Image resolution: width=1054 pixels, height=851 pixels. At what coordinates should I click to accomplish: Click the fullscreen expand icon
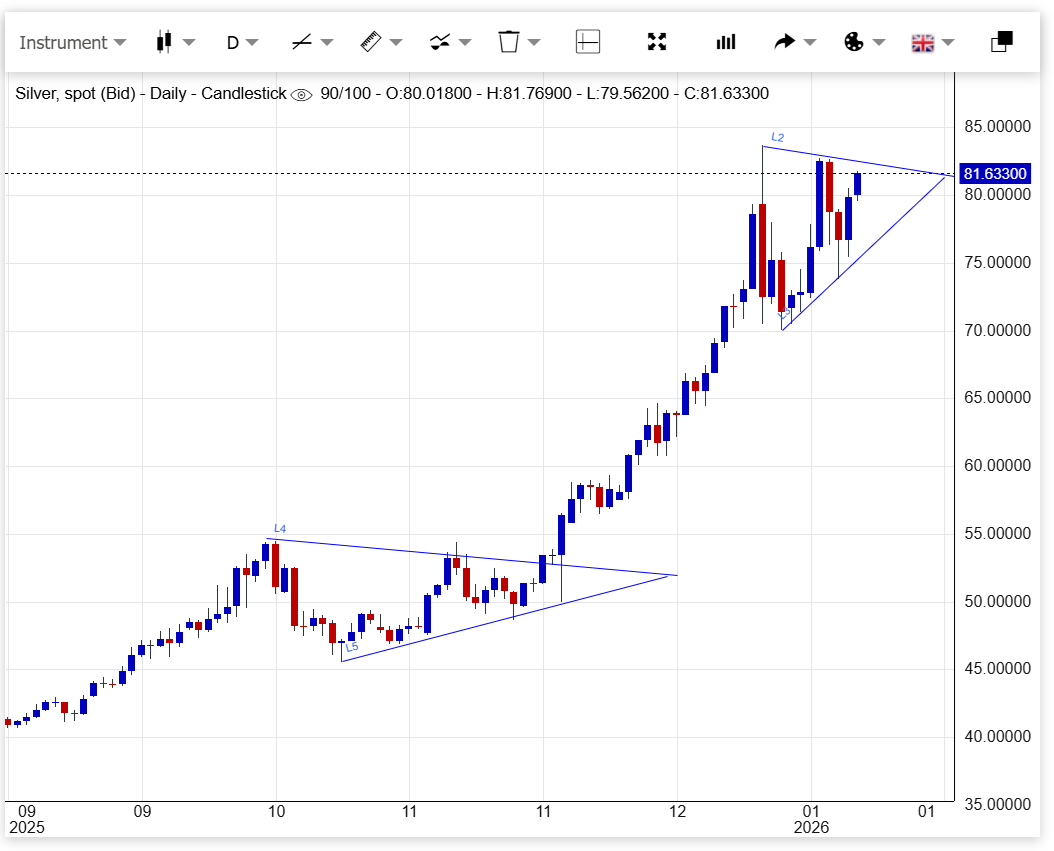coord(657,42)
